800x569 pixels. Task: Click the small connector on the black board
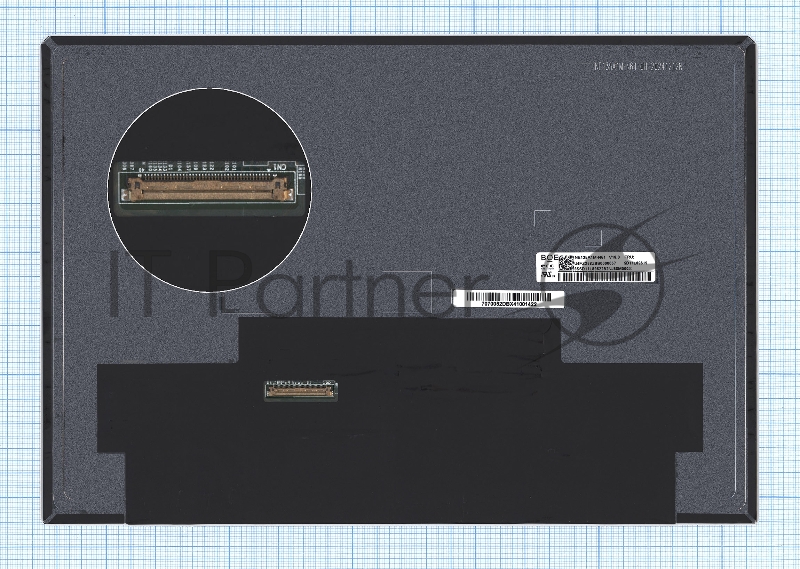pos(302,391)
